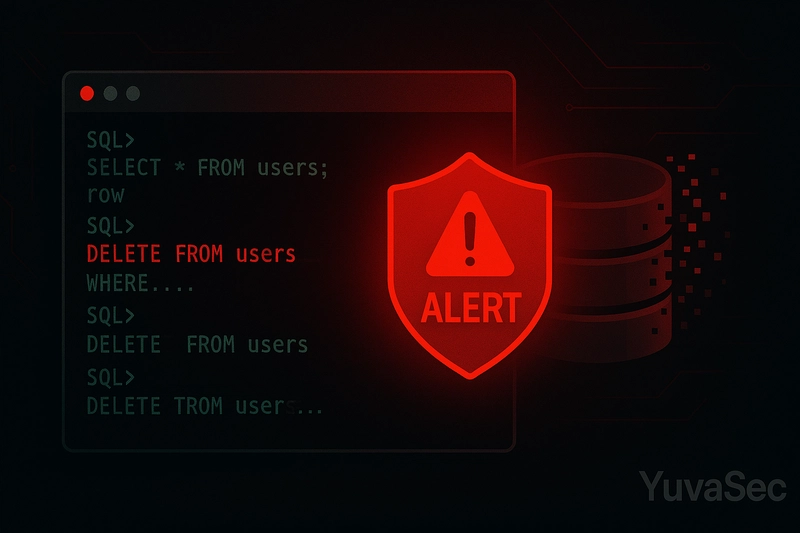This screenshot has height=533, width=800.
Task: Click the third gray window dot
Action: pos(133,93)
